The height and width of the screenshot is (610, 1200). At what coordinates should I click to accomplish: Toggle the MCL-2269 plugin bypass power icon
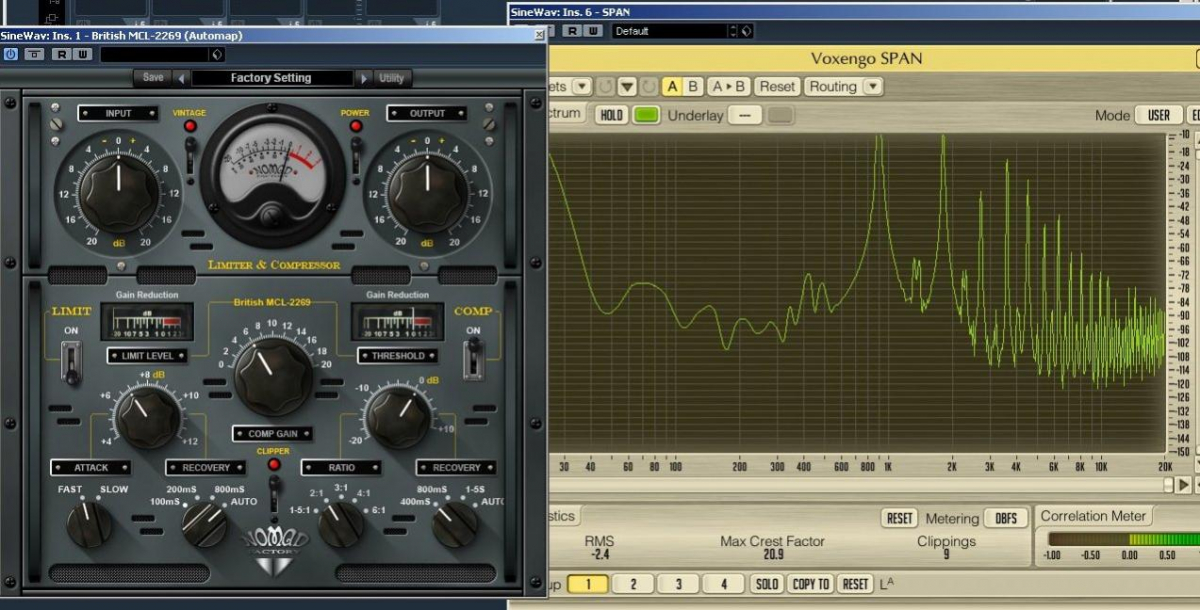point(11,54)
